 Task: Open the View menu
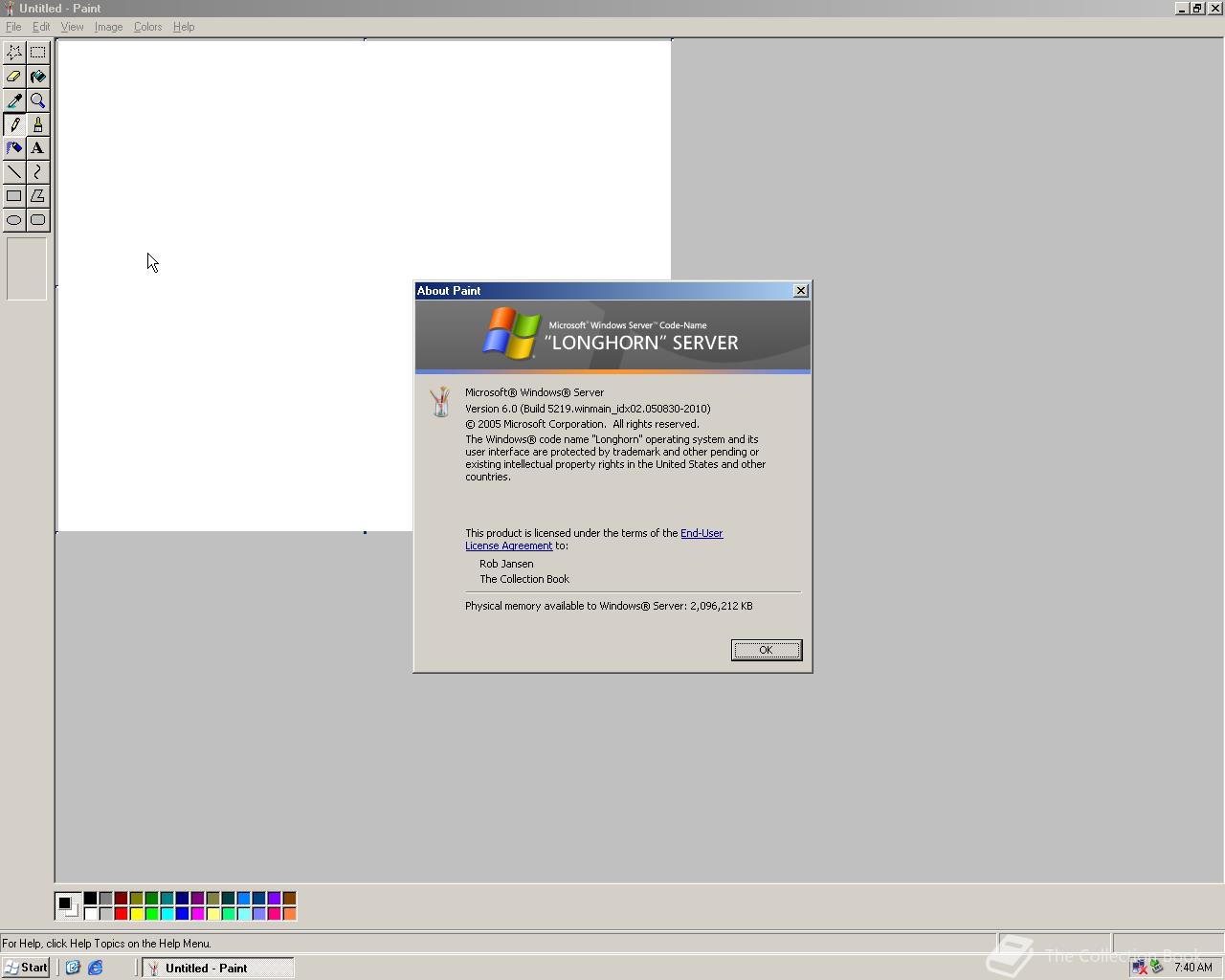coord(72,27)
